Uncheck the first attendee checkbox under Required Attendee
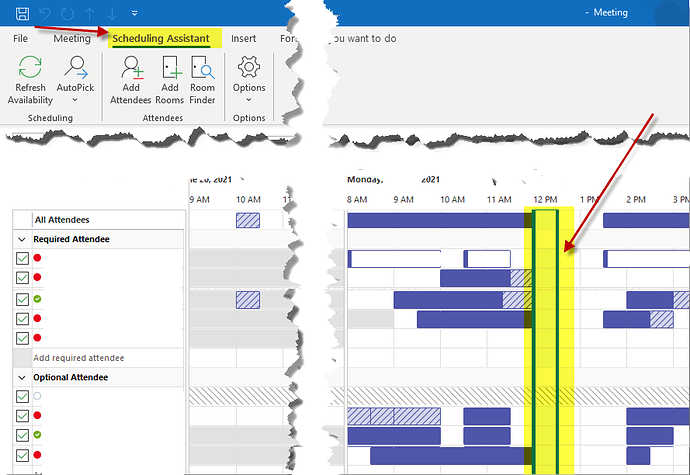690x475 pixels. (x=22, y=259)
